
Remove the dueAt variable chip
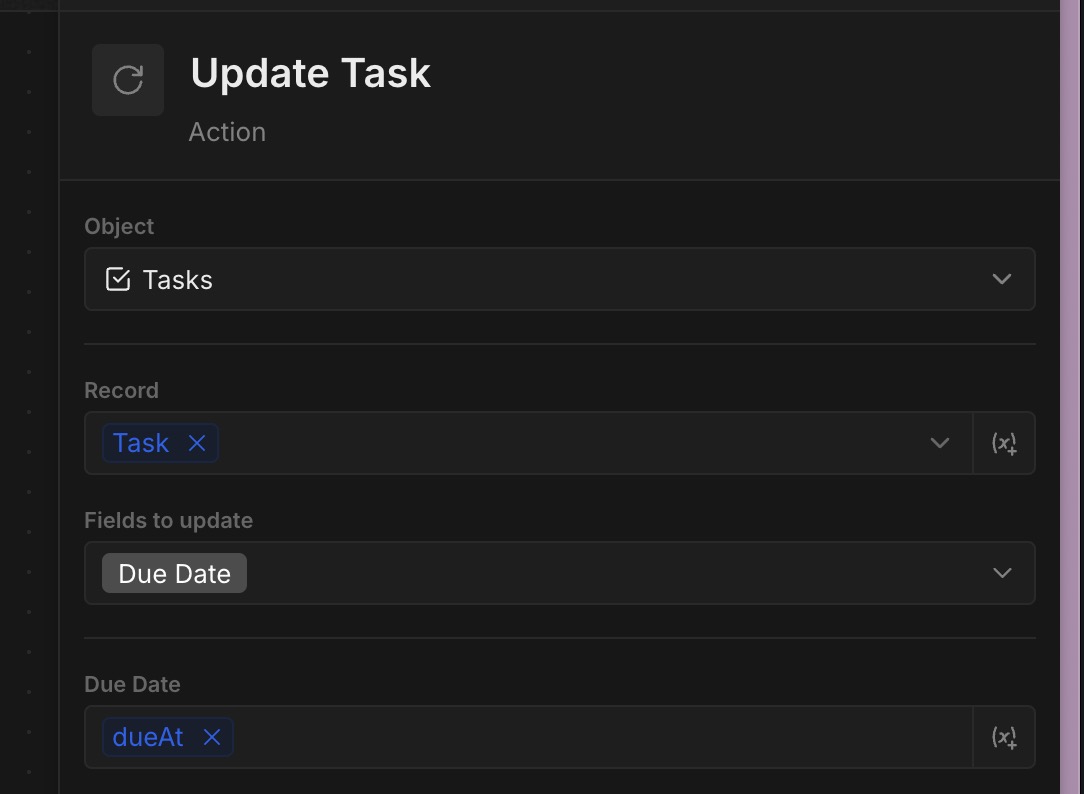(212, 737)
